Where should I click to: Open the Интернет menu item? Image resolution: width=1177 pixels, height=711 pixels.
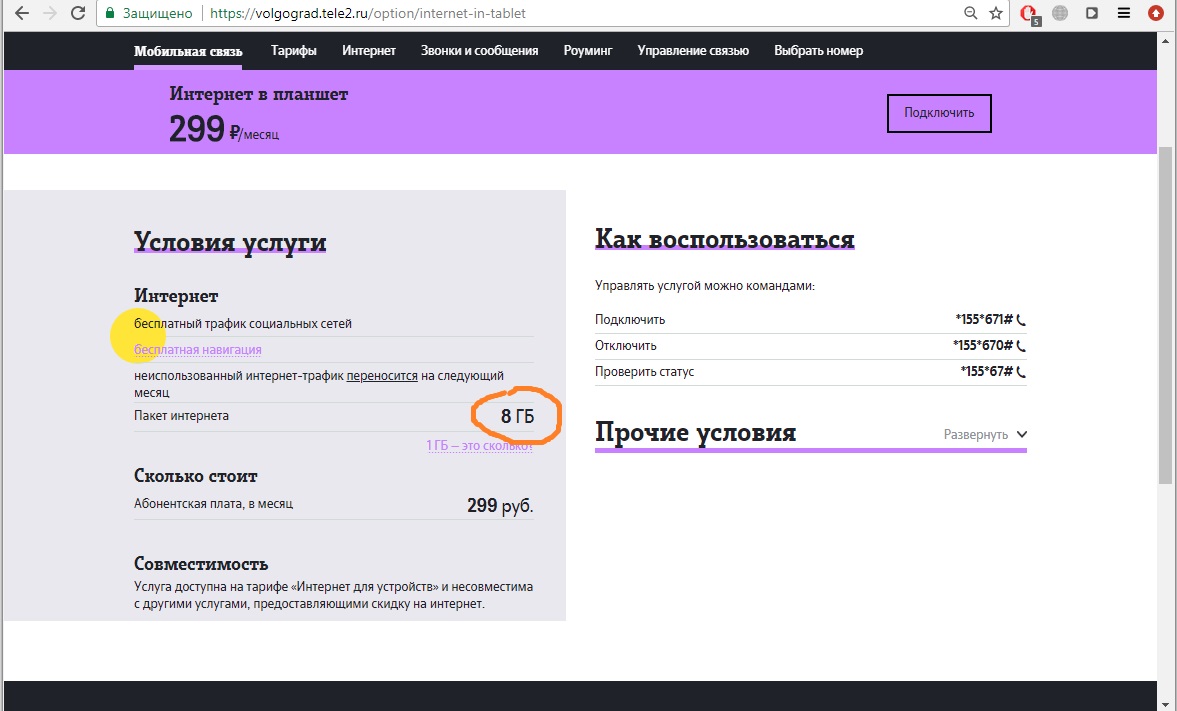pyautogui.click(x=369, y=51)
